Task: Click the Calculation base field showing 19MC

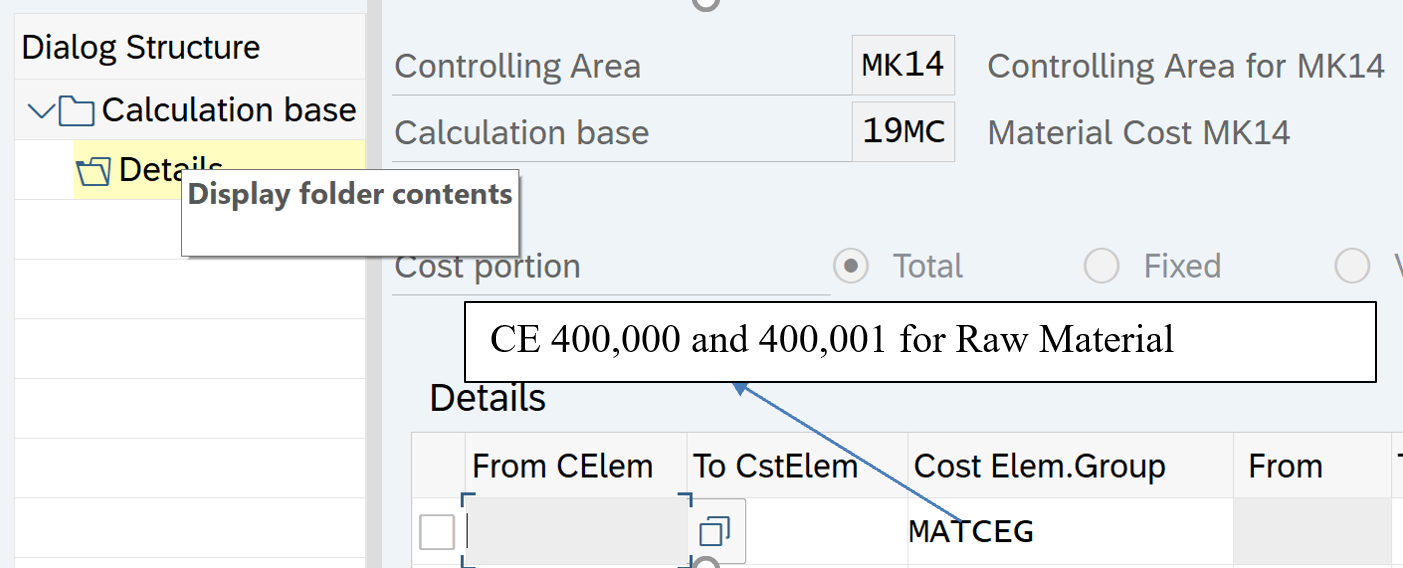Action: (903, 132)
